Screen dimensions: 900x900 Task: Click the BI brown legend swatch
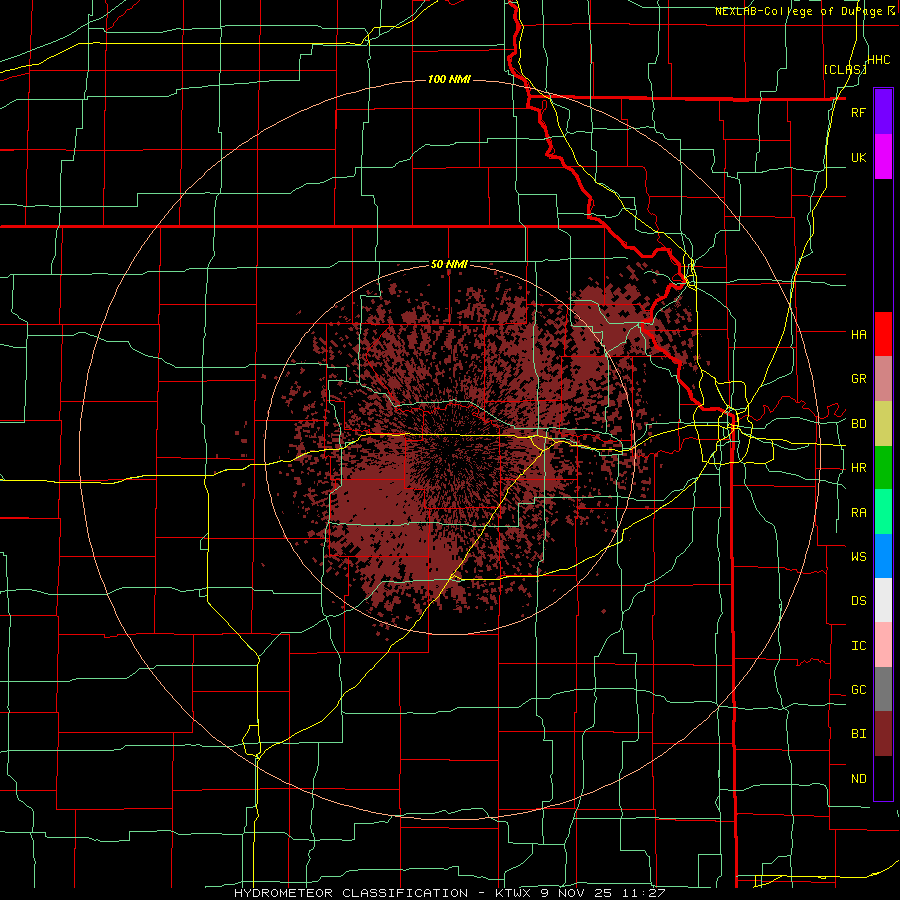[x=883, y=734]
